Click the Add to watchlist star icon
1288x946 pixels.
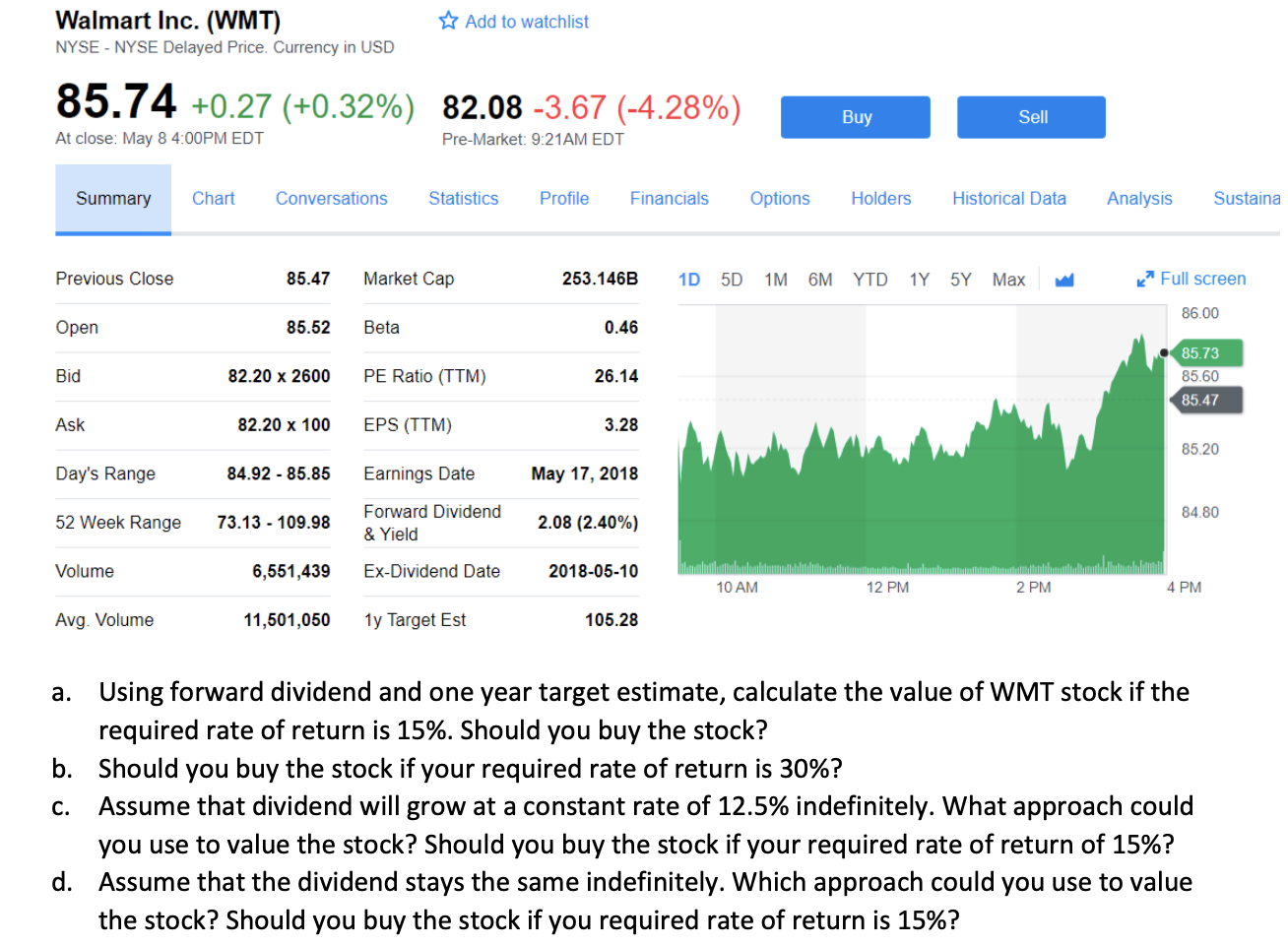[448, 21]
